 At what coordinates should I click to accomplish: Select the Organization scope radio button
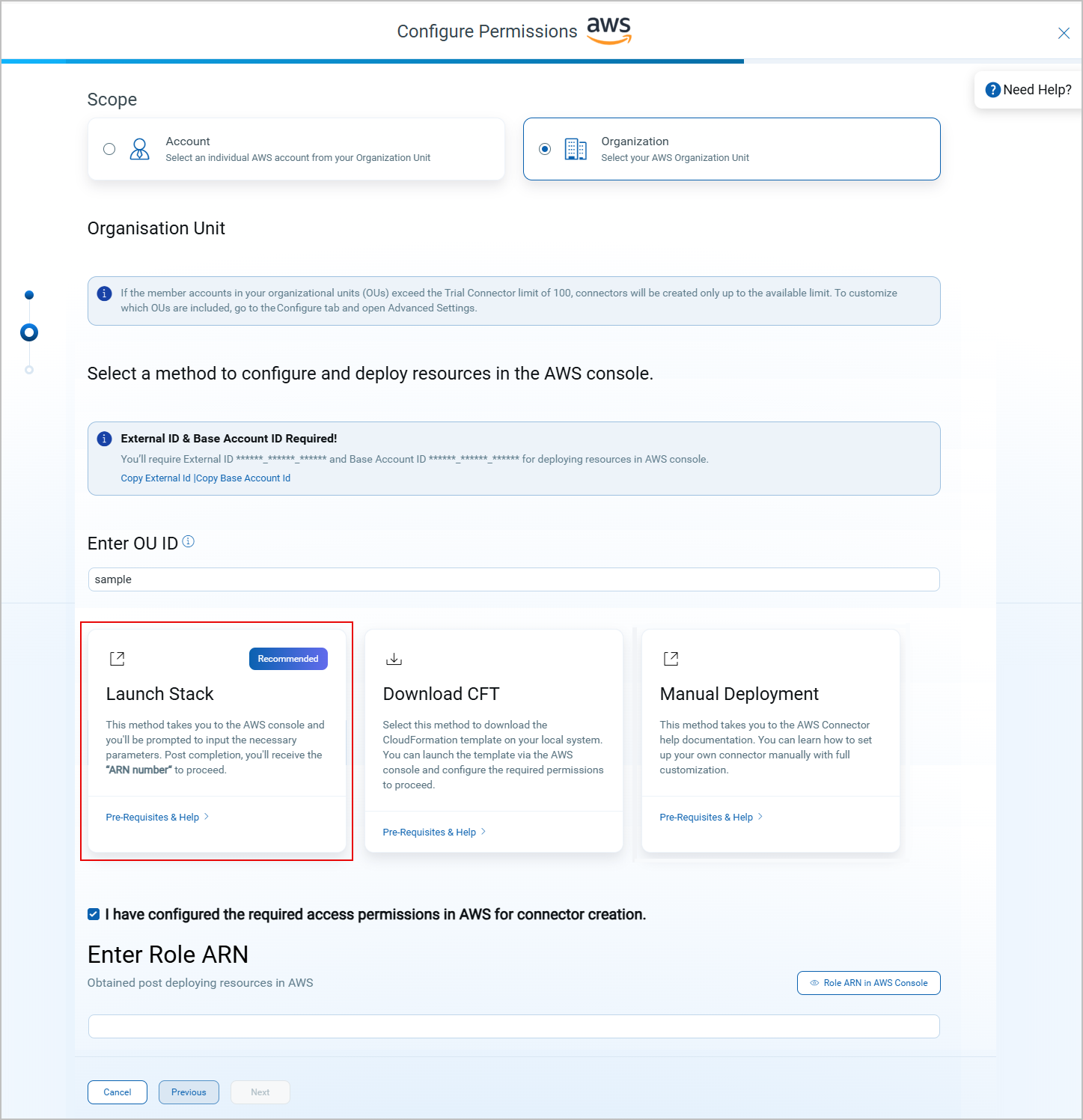(545, 149)
